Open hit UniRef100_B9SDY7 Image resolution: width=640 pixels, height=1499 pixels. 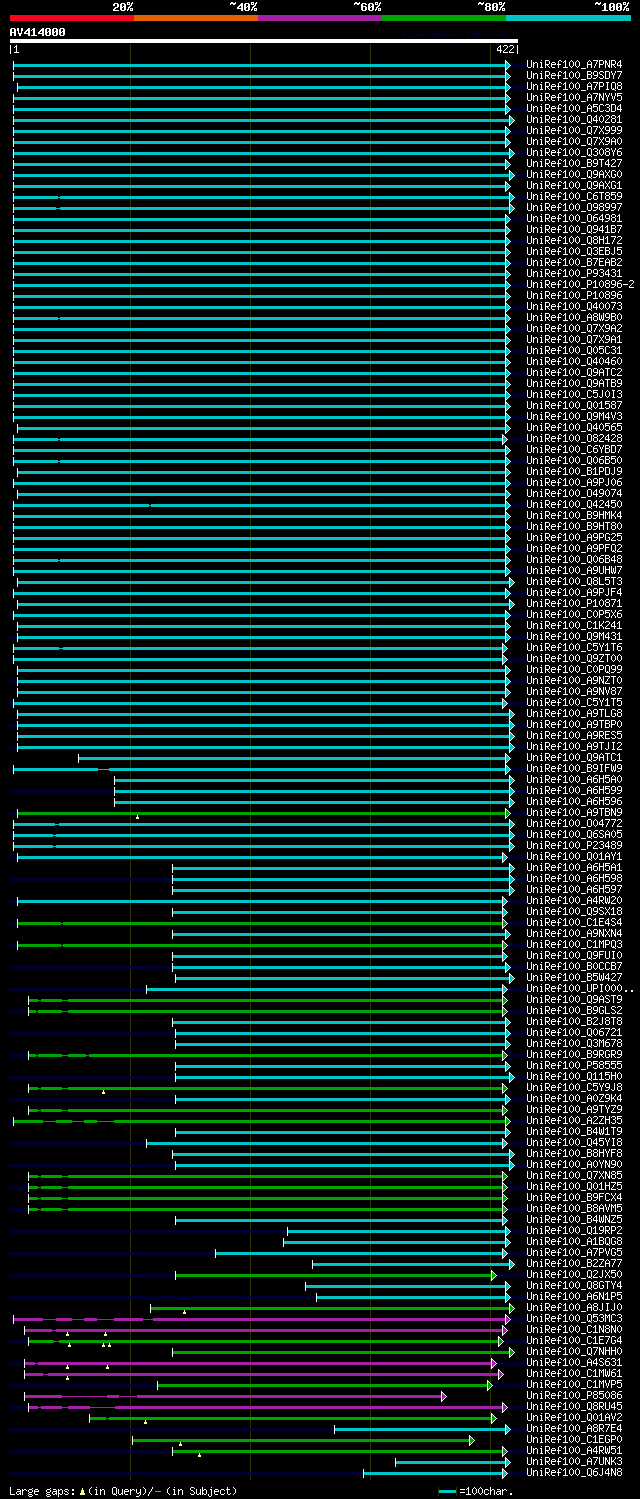[574, 75]
